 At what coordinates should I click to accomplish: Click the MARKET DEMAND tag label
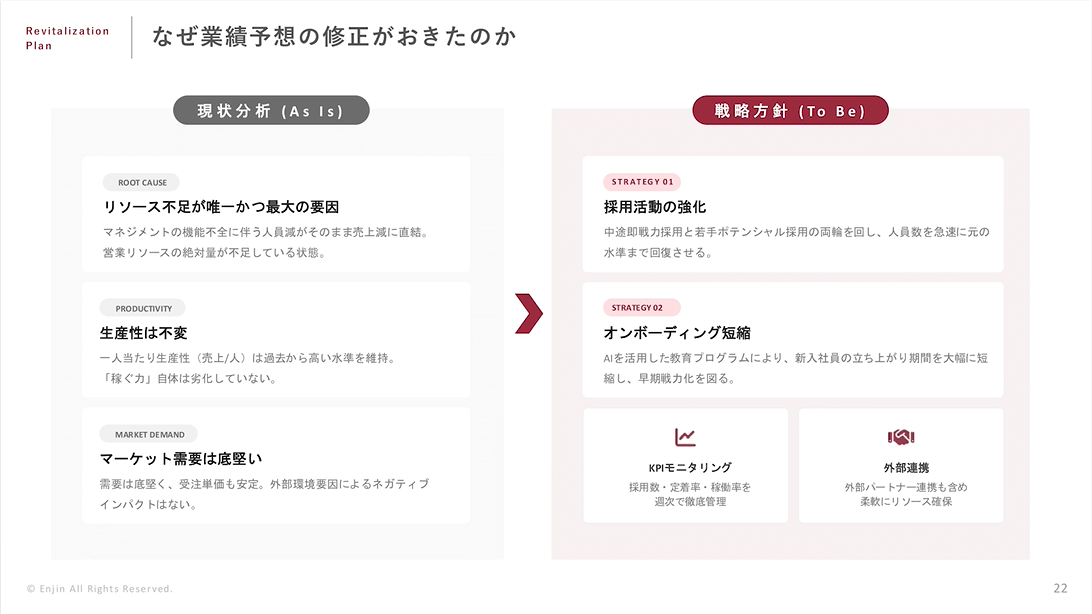149,434
